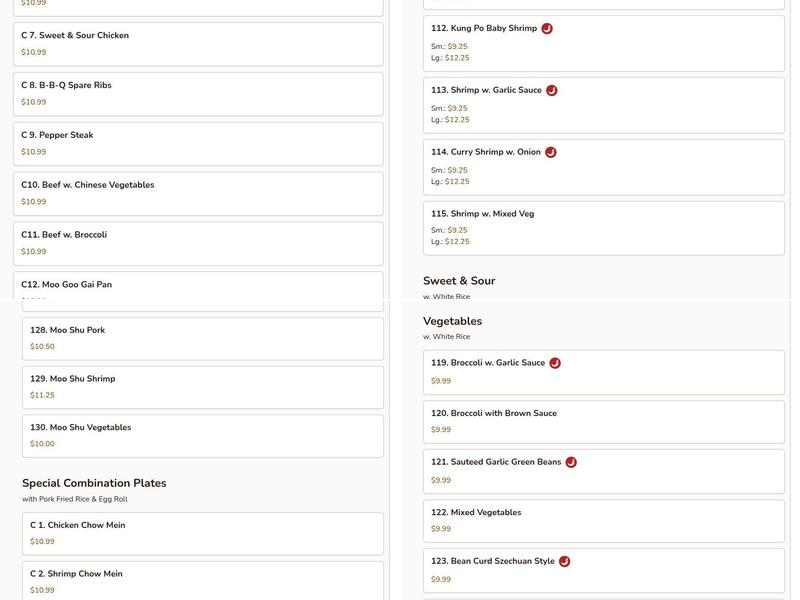Choose 120. Broccoli with Brown Sauce
The height and width of the screenshot is (600, 800).
[x=604, y=421]
